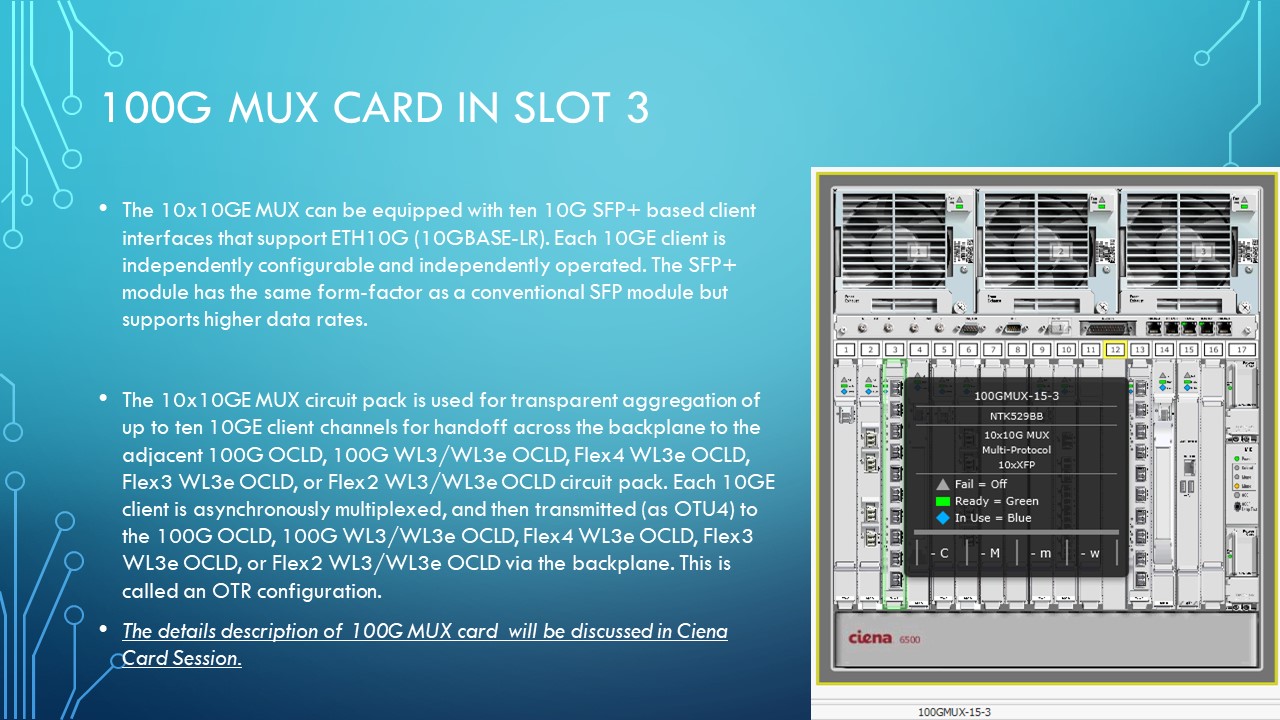Select slot number 9 label

pos(1042,349)
